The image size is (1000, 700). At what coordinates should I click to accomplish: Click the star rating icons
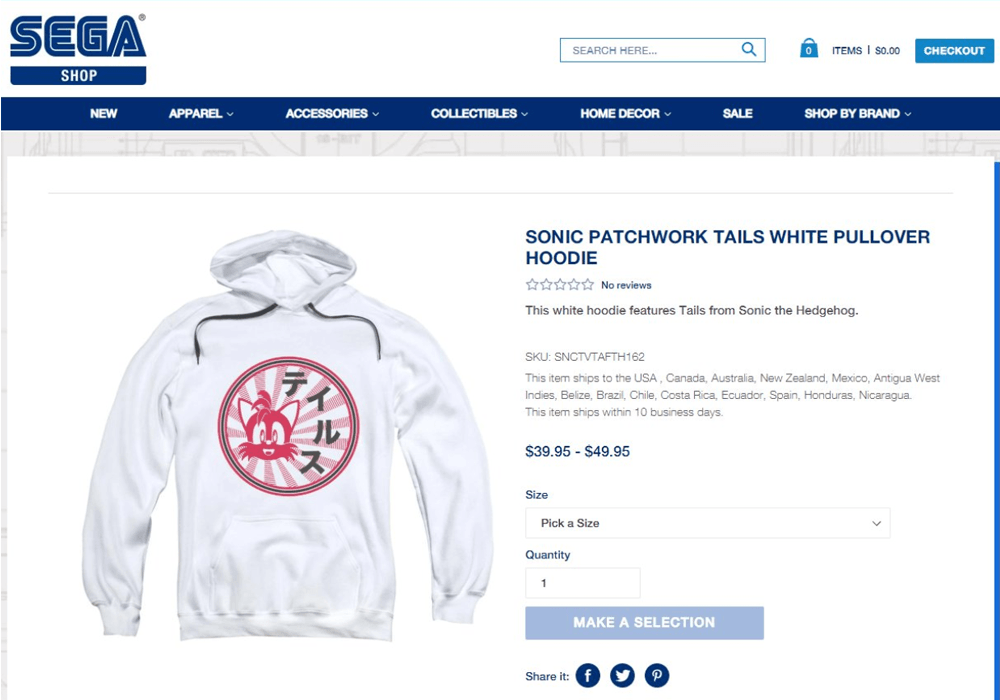(560, 285)
